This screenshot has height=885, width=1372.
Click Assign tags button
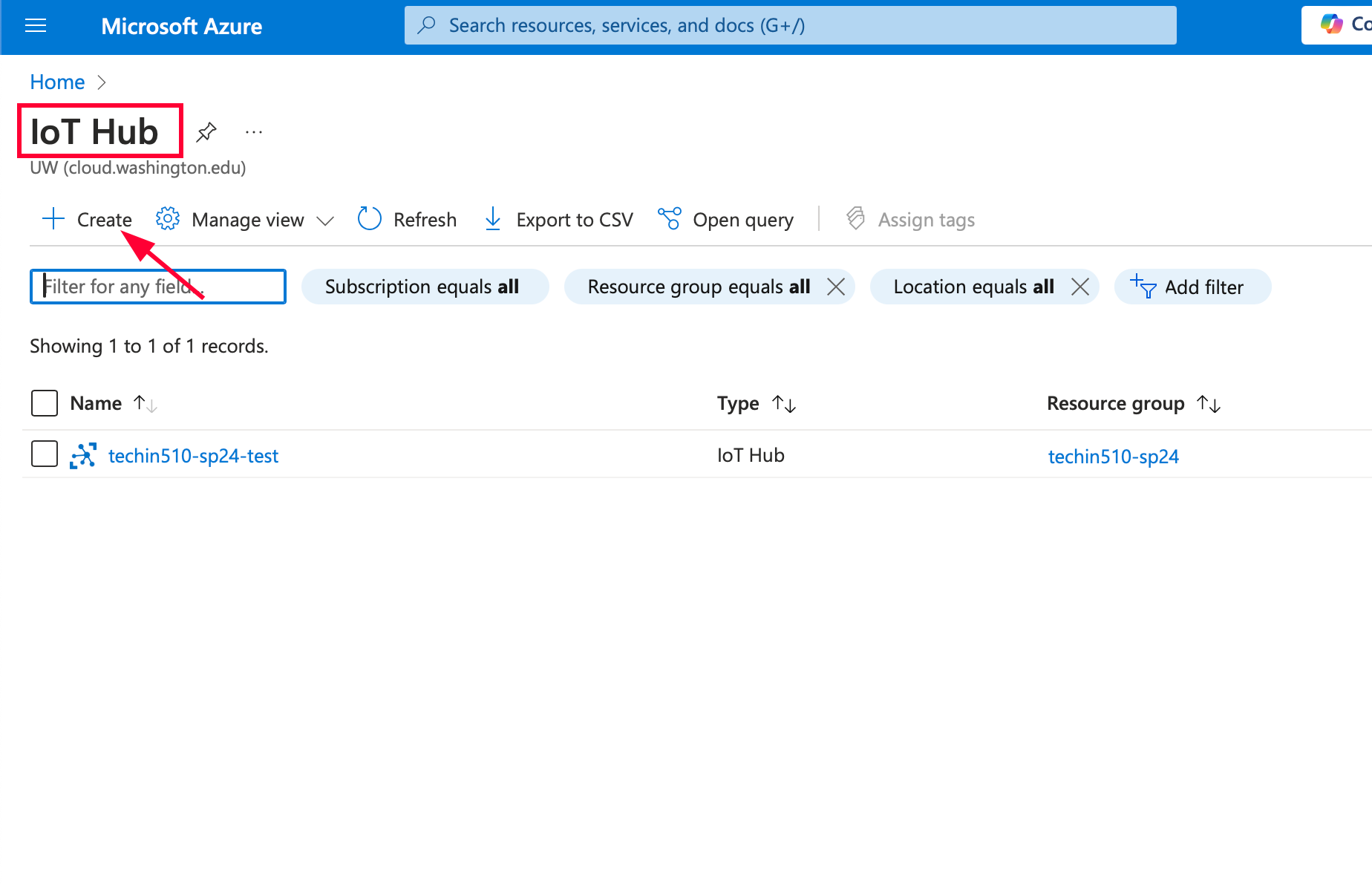point(910,219)
